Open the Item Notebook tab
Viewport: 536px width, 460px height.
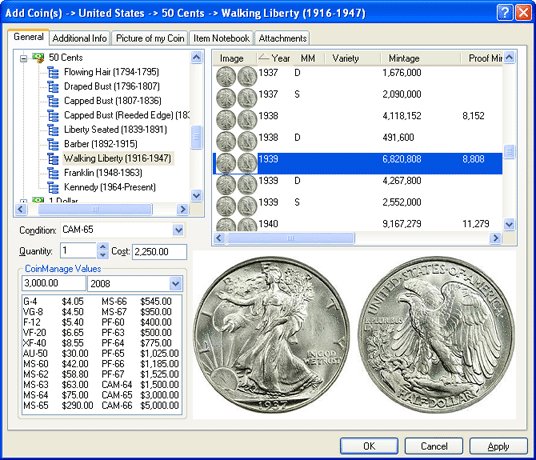coord(221,38)
